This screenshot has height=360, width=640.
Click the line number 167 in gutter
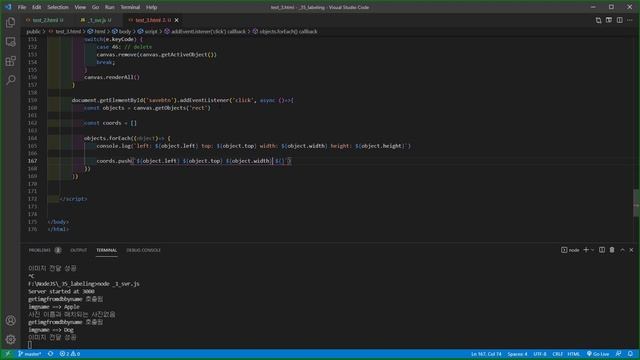(32, 161)
